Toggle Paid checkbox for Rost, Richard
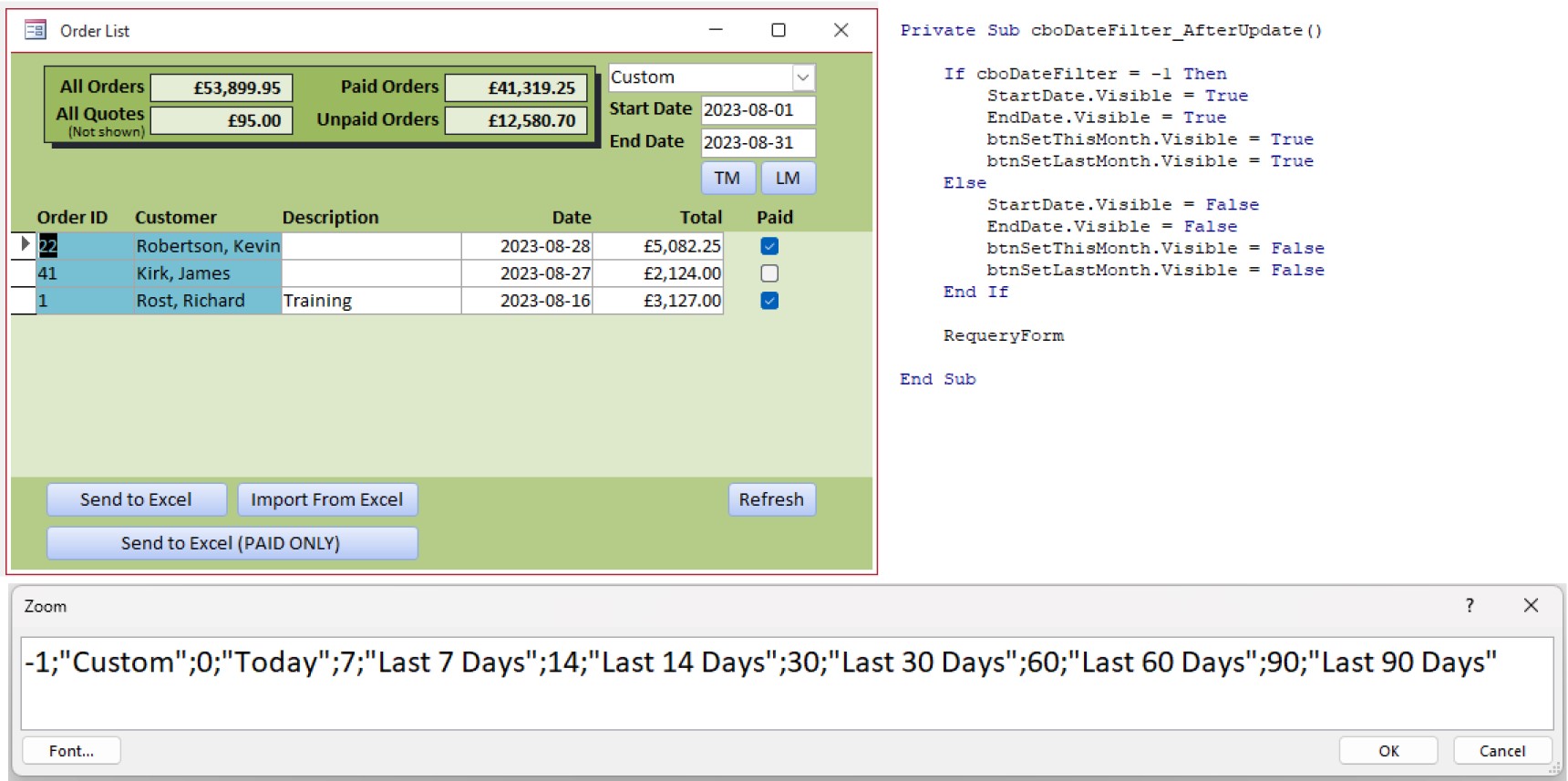The image size is (1568, 781). click(x=769, y=301)
